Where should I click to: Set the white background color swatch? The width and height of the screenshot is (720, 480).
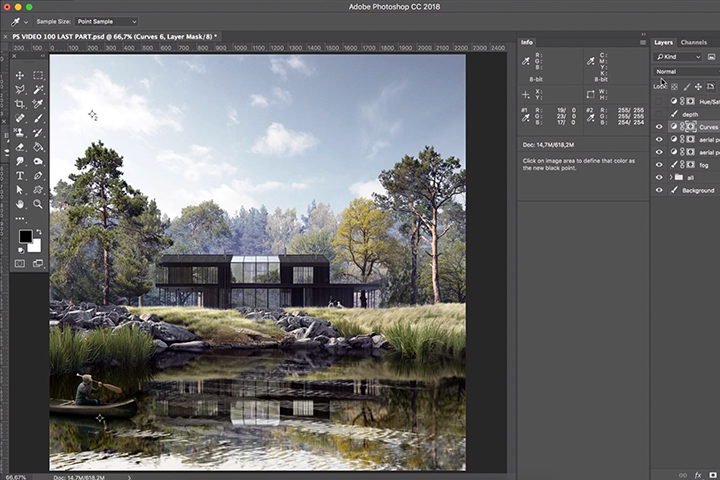36,247
